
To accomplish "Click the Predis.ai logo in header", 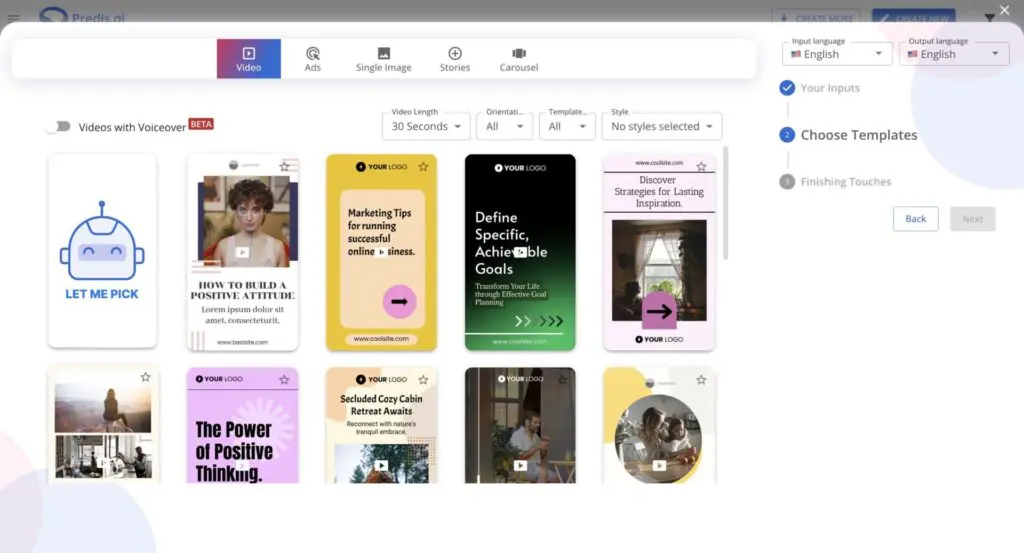I will pyautogui.click(x=82, y=16).
